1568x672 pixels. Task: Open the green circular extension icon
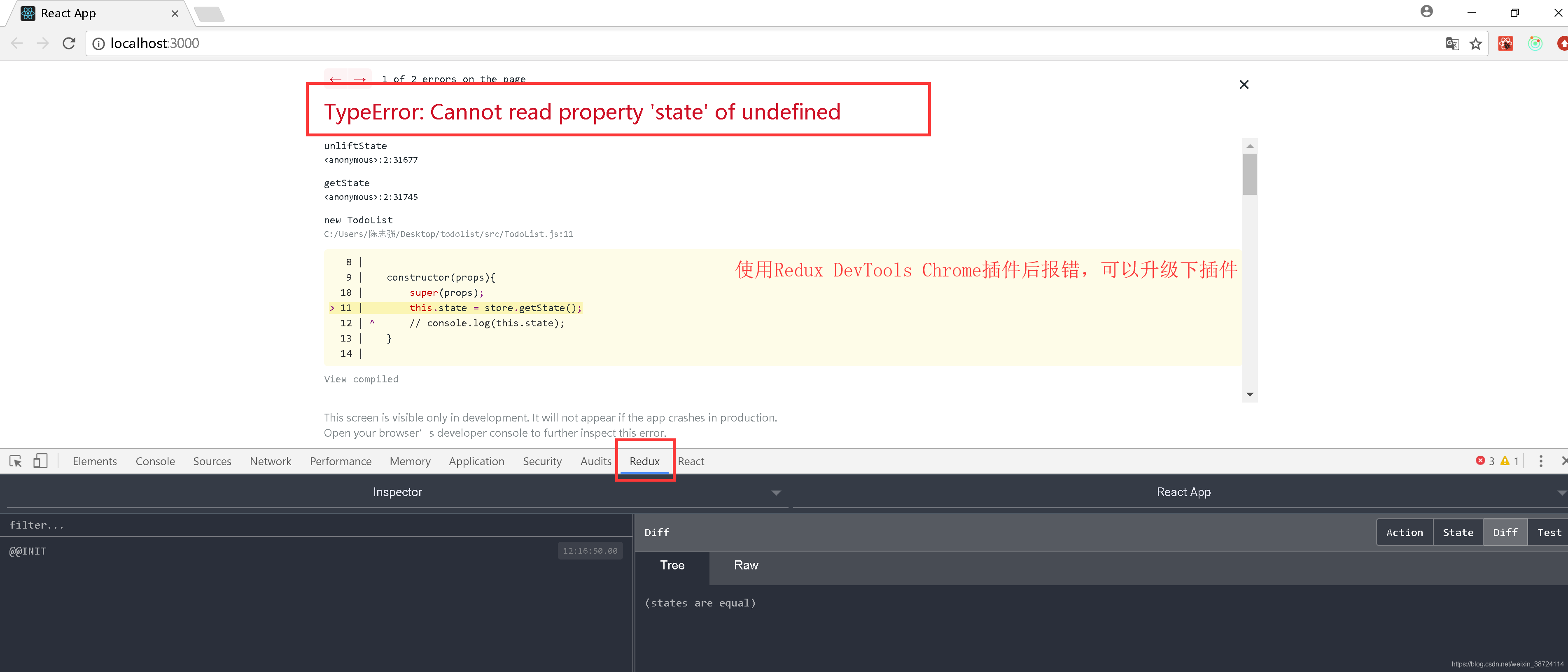click(1535, 44)
